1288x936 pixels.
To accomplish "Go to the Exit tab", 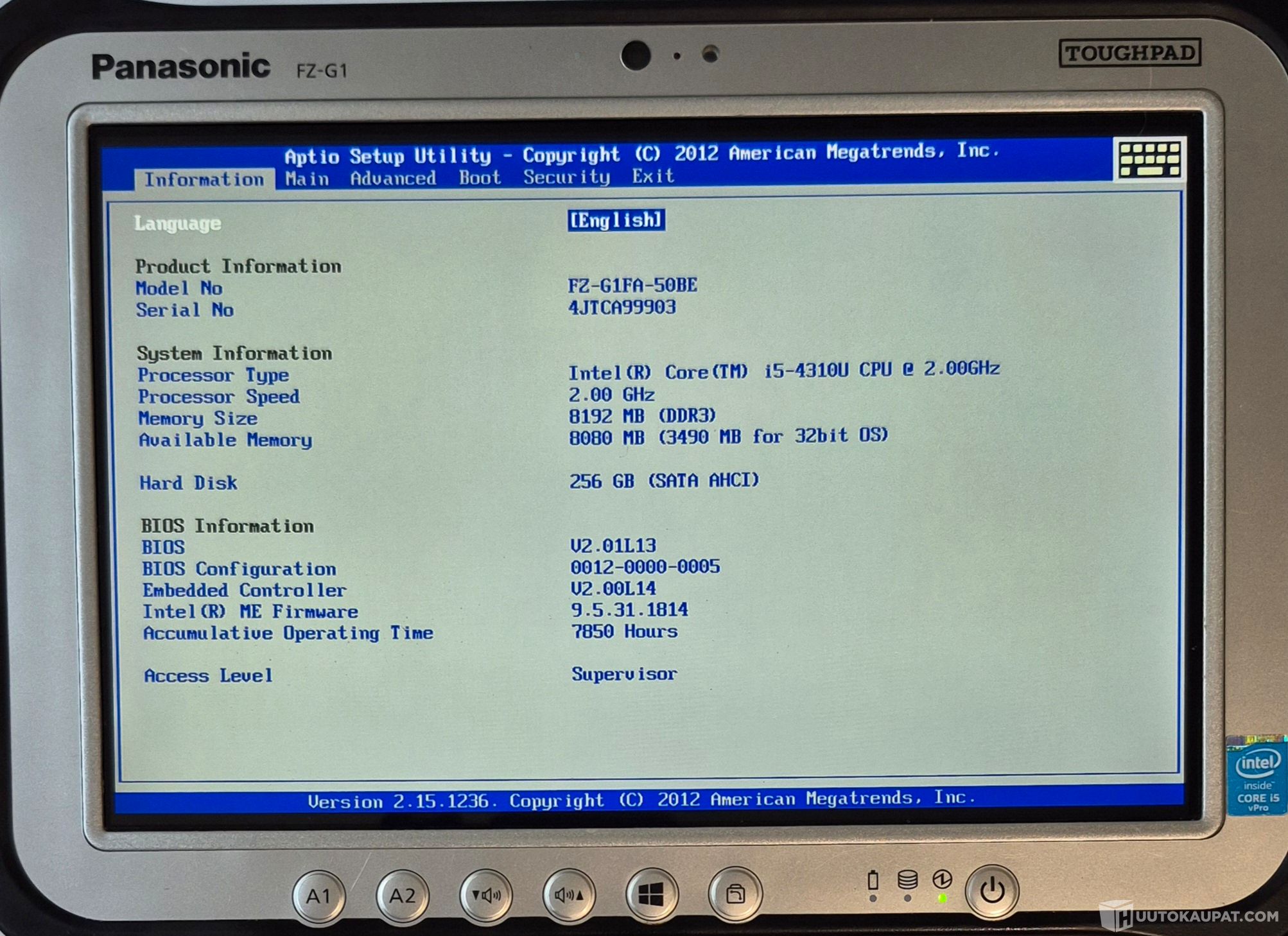I will click(x=653, y=176).
